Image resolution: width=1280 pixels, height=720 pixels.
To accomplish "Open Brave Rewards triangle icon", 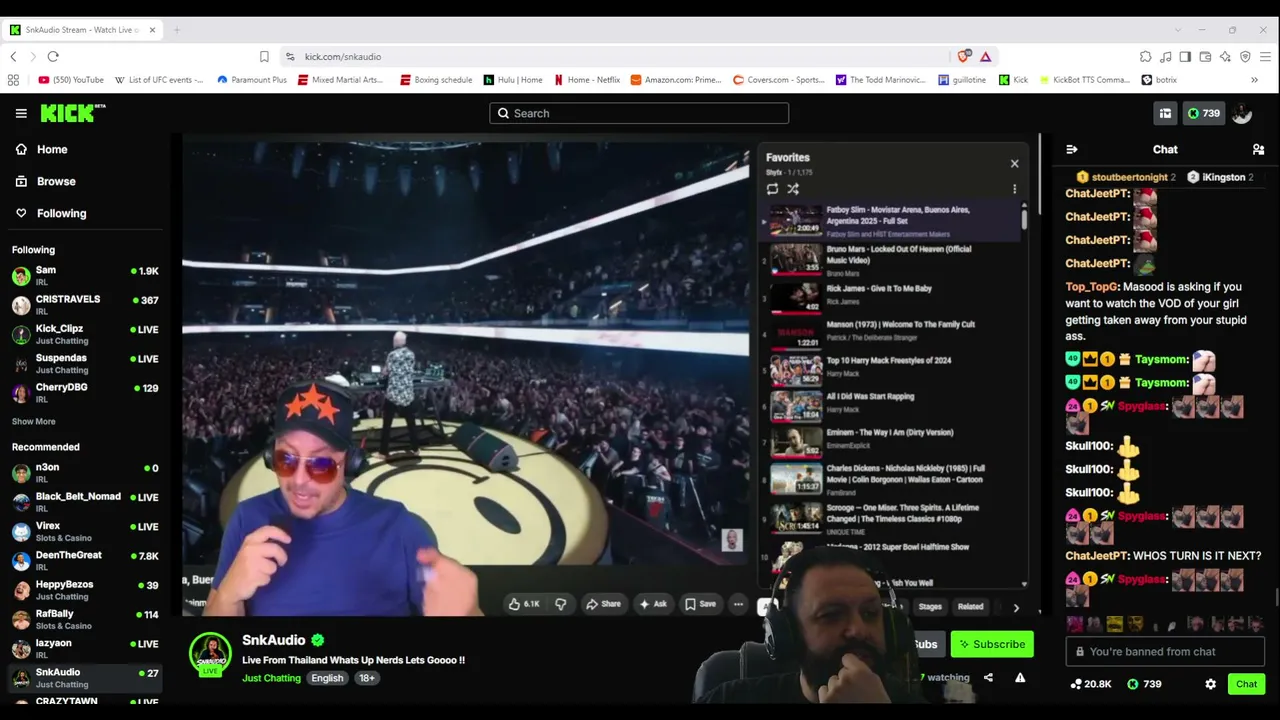I will (x=985, y=57).
